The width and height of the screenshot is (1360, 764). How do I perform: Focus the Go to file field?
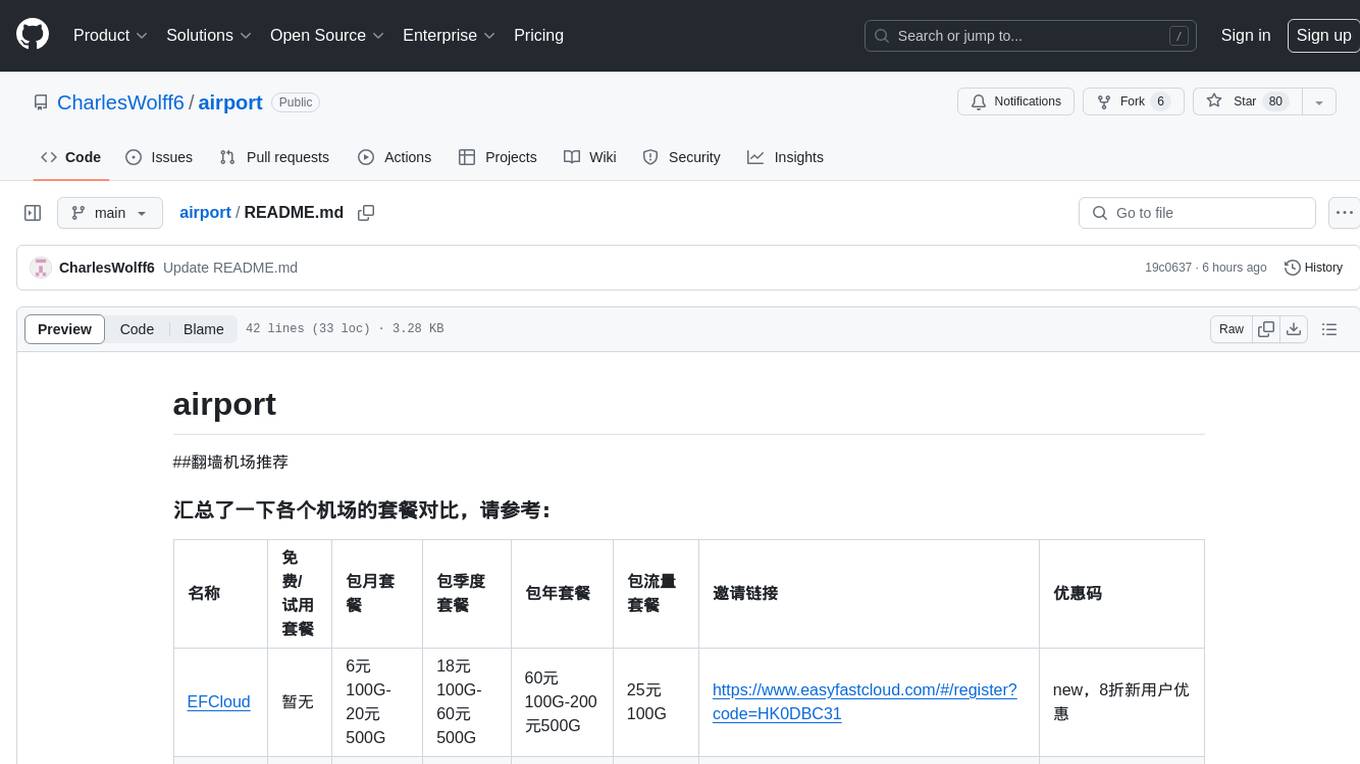[x=1197, y=213]
